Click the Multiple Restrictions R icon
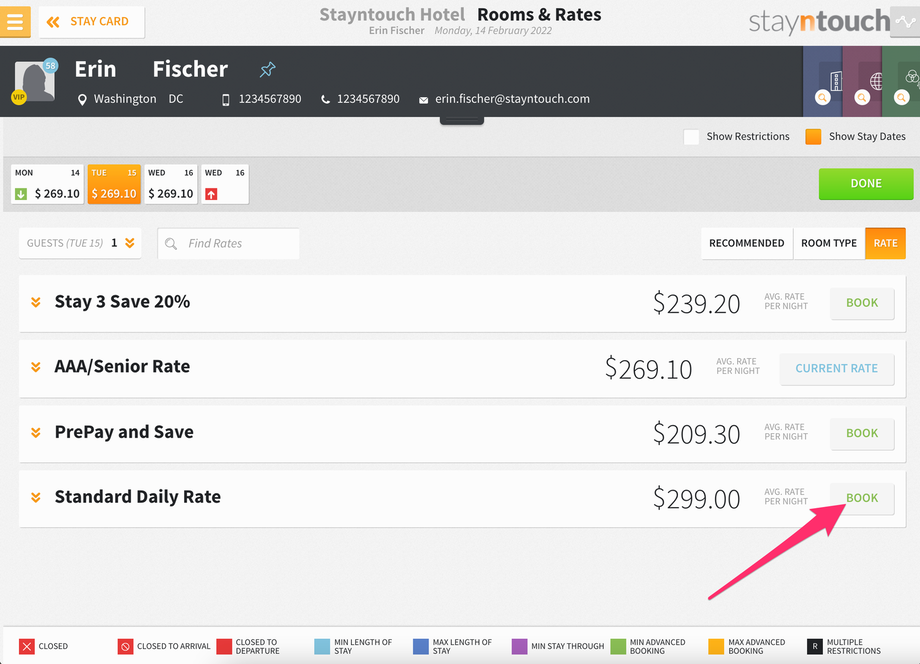This screenshot has width=920, height=664. pos(815,646)
